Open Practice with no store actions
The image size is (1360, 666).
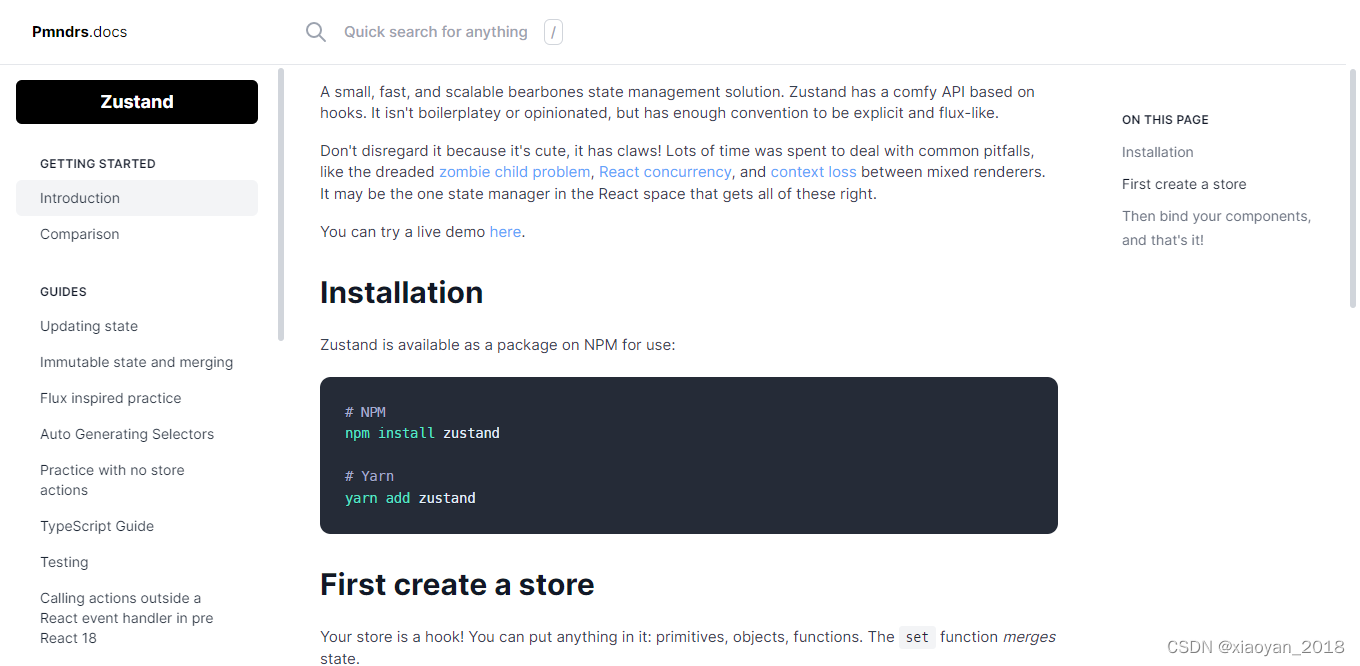click(112, 480)
